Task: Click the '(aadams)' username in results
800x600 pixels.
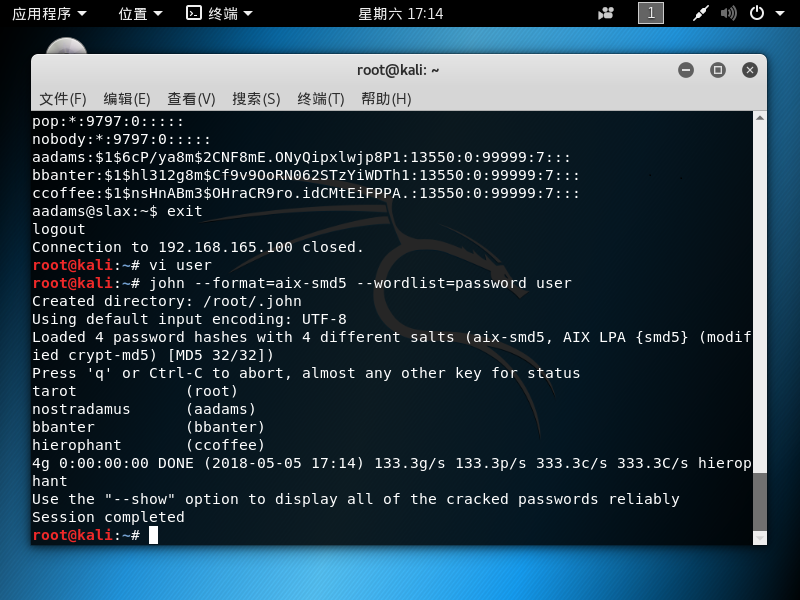Action: pyautogui.click(x=220, y=409)
